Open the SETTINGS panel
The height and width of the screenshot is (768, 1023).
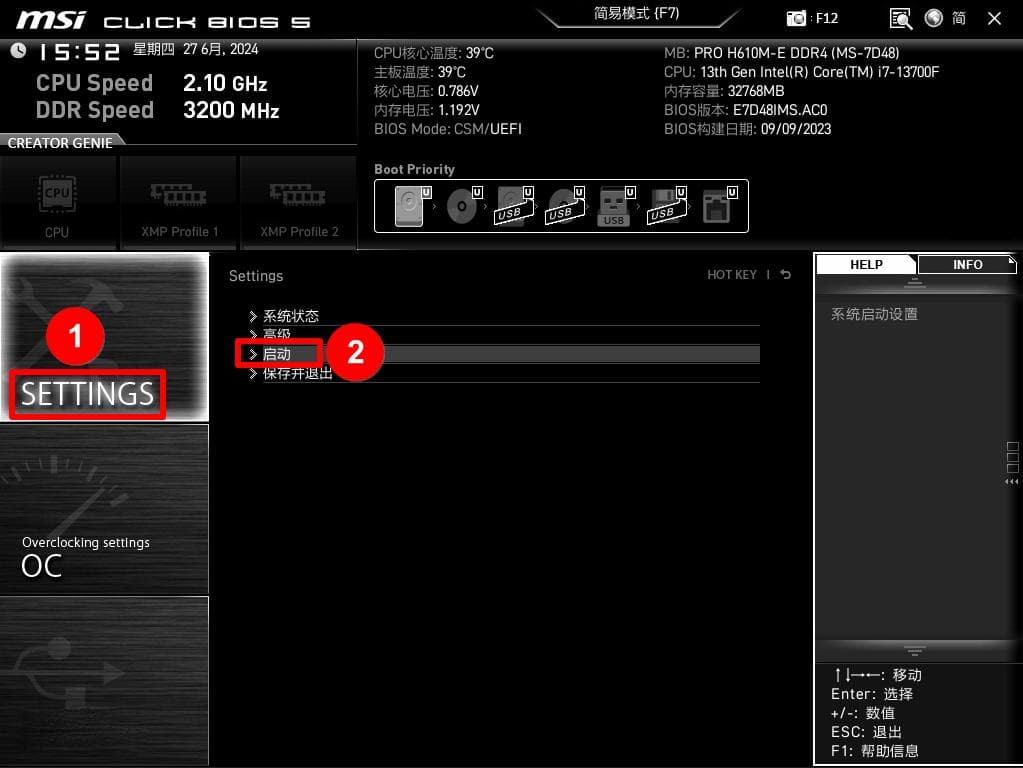[104, 337]
